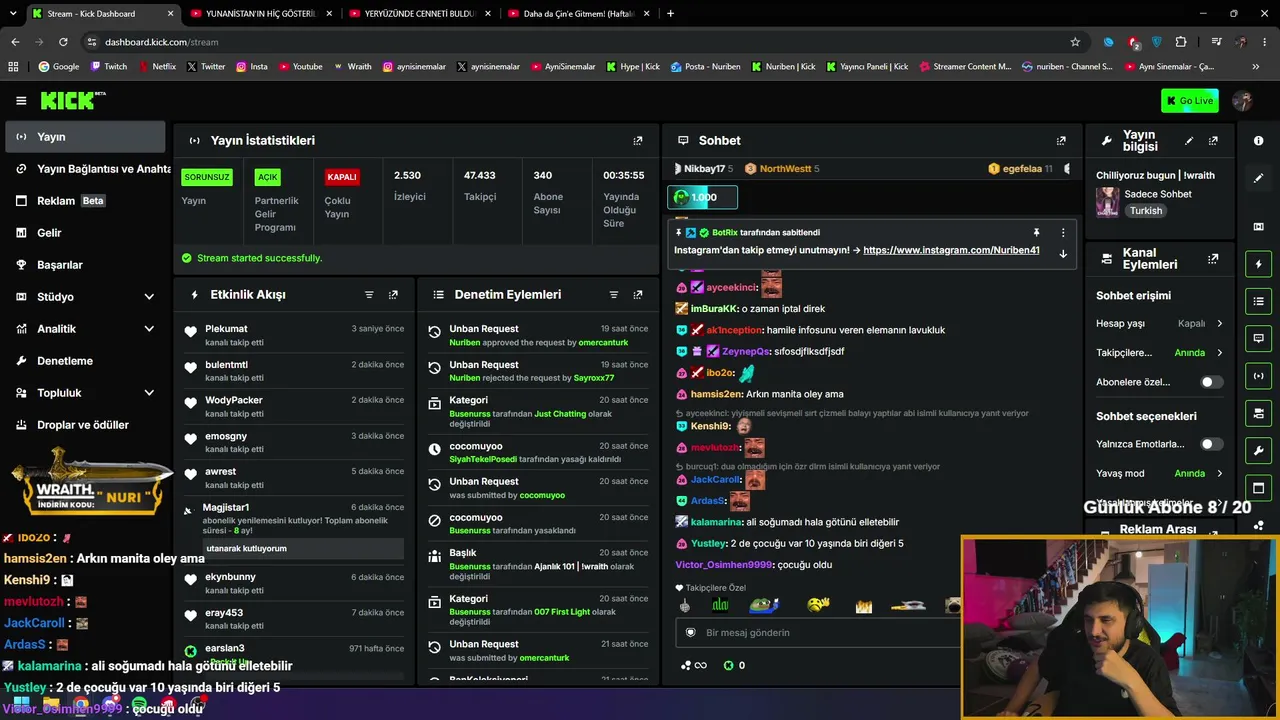The image size is (1280, 720).
Task: Edit stream info with the pencil icon
Action: 1189,141
